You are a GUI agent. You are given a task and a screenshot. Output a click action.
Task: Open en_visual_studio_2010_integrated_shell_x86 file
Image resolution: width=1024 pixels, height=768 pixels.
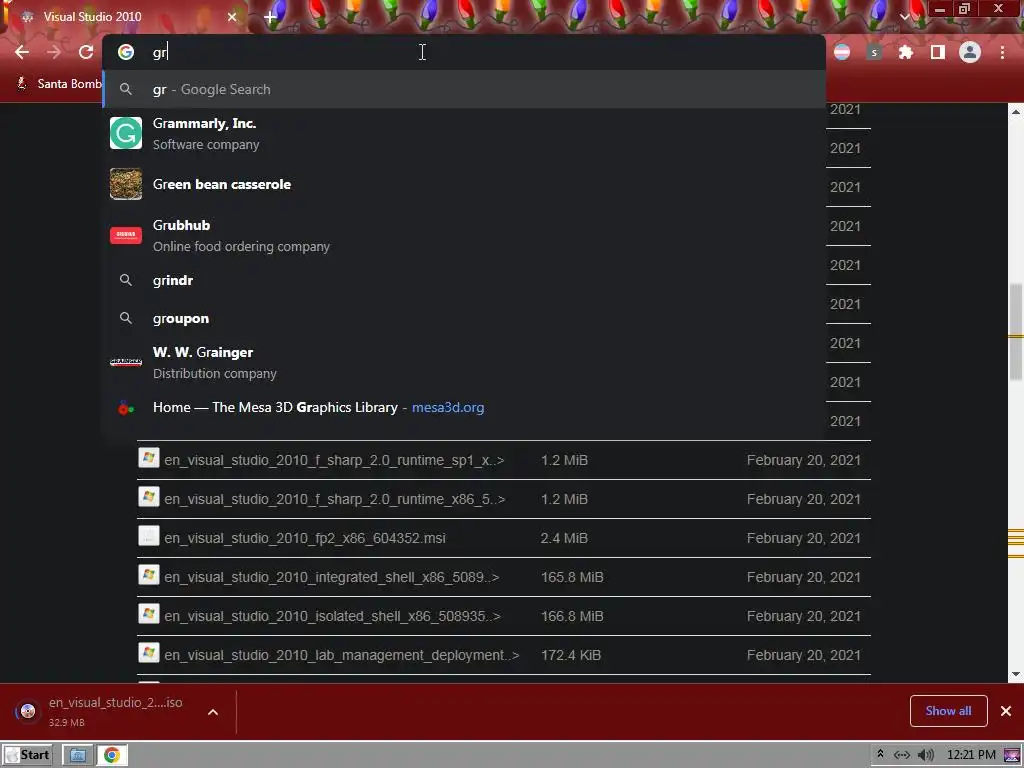click(331, 578)
